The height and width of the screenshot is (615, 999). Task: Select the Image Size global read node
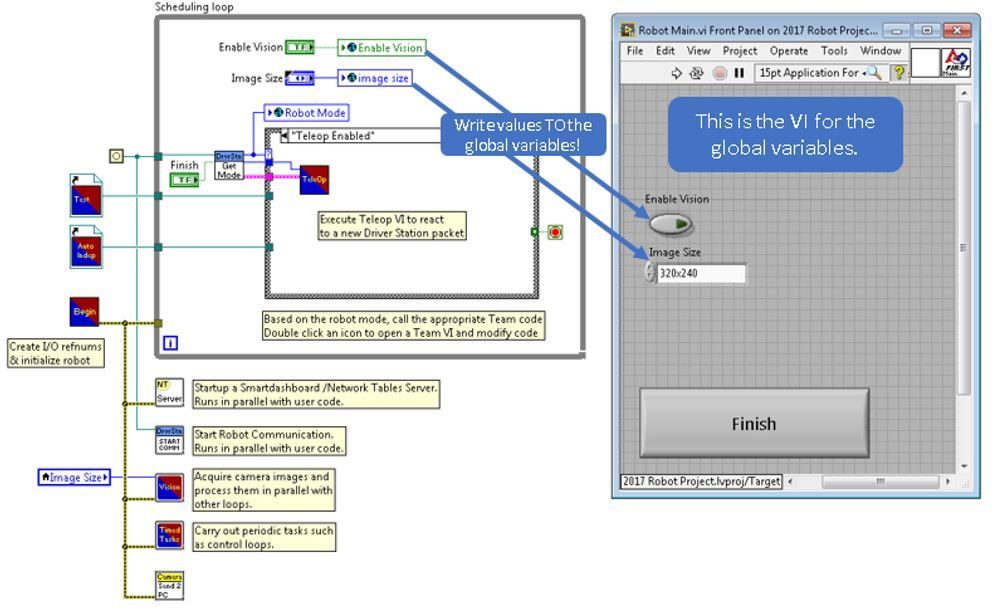tap(74, 477)
